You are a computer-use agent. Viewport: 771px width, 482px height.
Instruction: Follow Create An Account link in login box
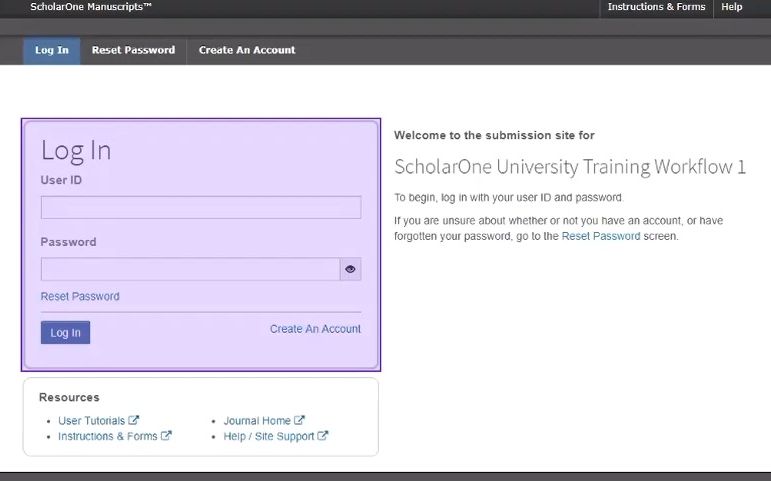pyautogui.click(x=315, y=329)
